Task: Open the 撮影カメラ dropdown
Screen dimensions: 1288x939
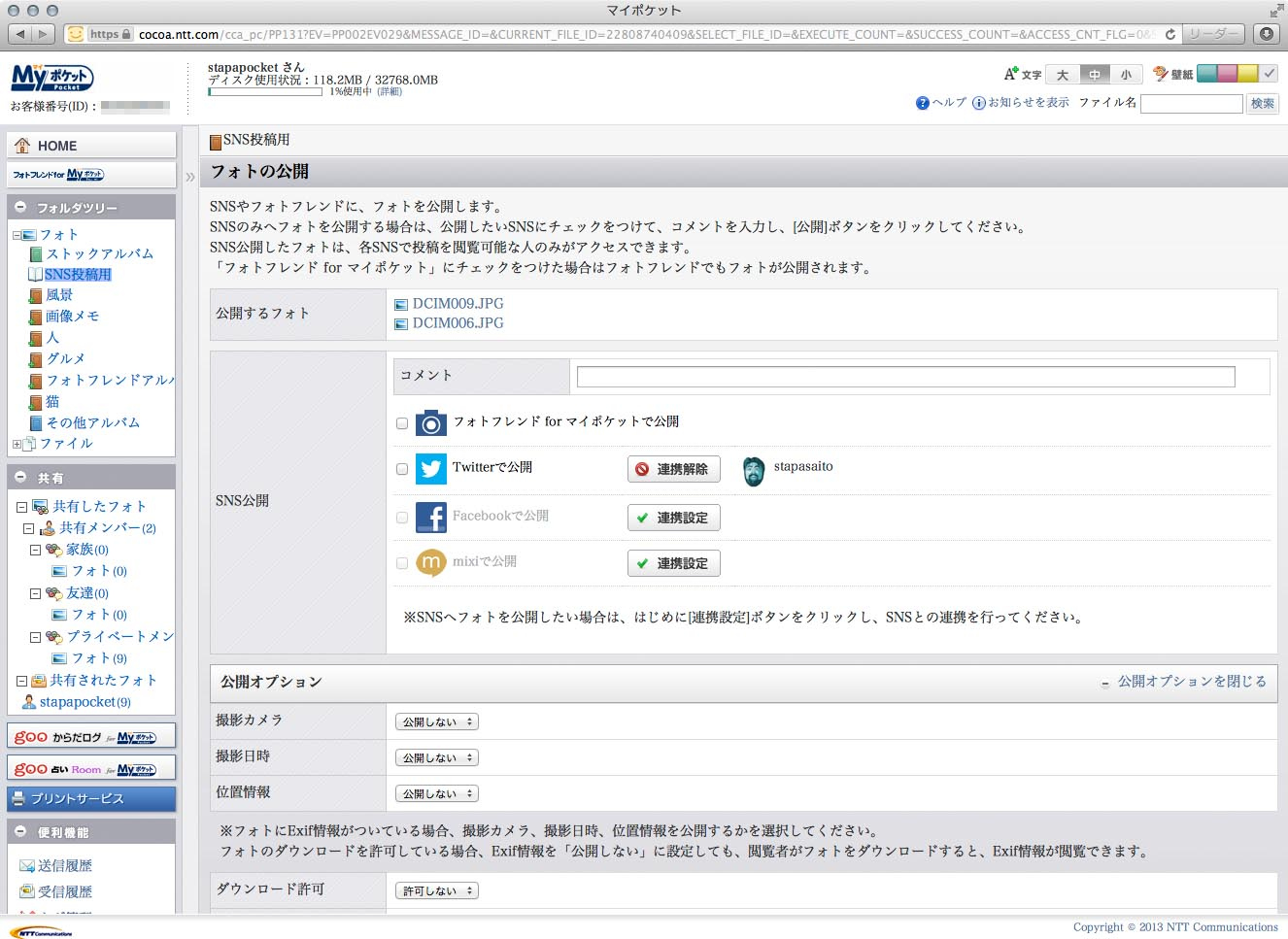Action: pyautogui.click(x=436, y=721)
